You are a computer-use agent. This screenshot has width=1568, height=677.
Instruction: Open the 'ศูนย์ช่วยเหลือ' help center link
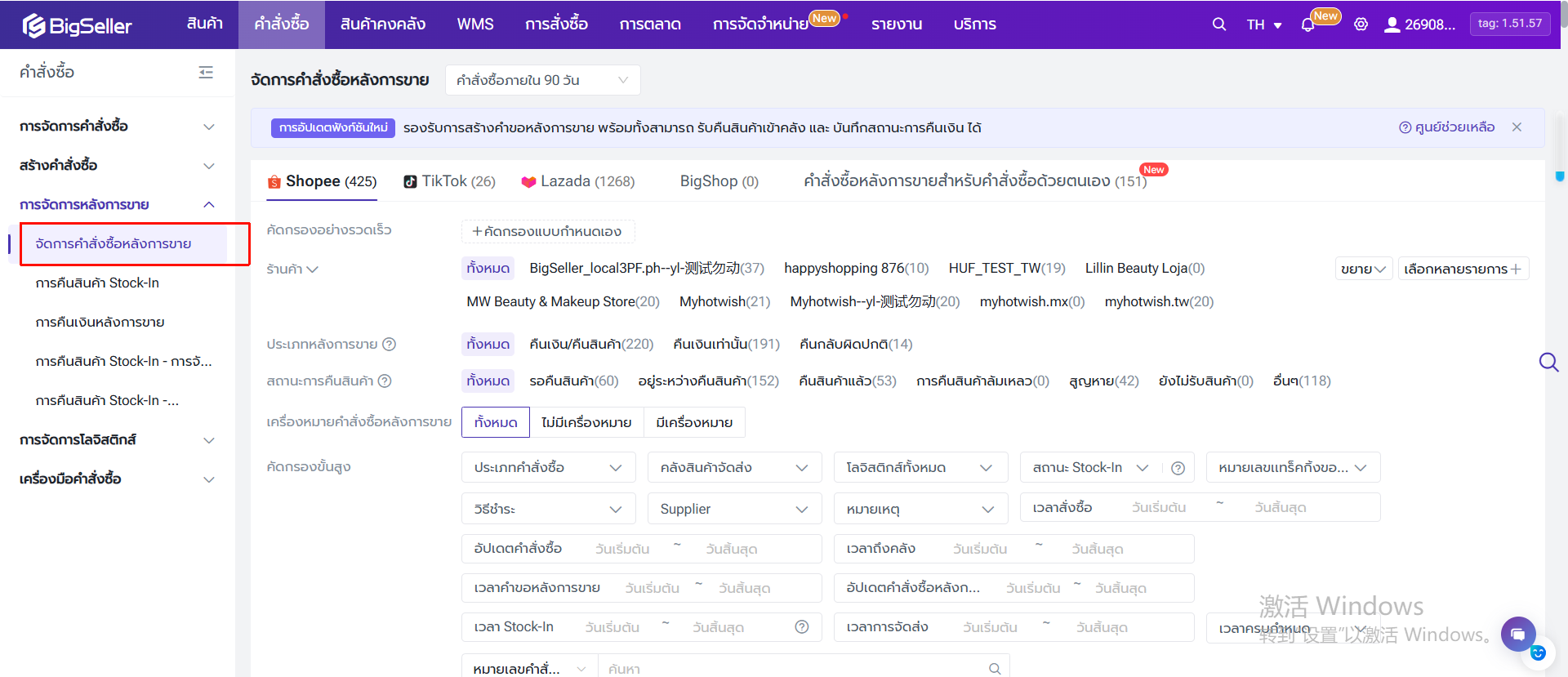coord(1446,127)
